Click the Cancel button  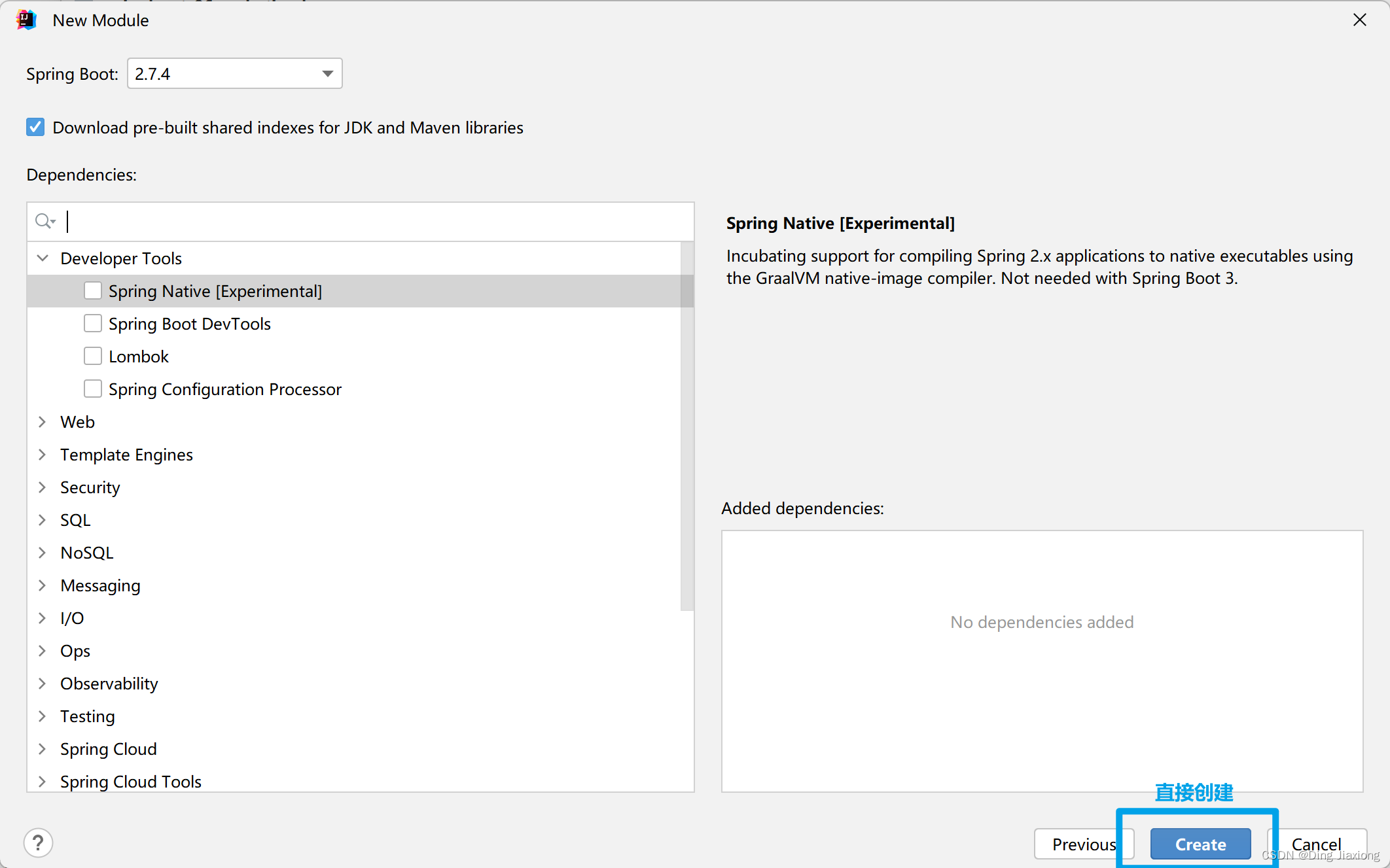pyautogui.click(x=1317, y=844)
